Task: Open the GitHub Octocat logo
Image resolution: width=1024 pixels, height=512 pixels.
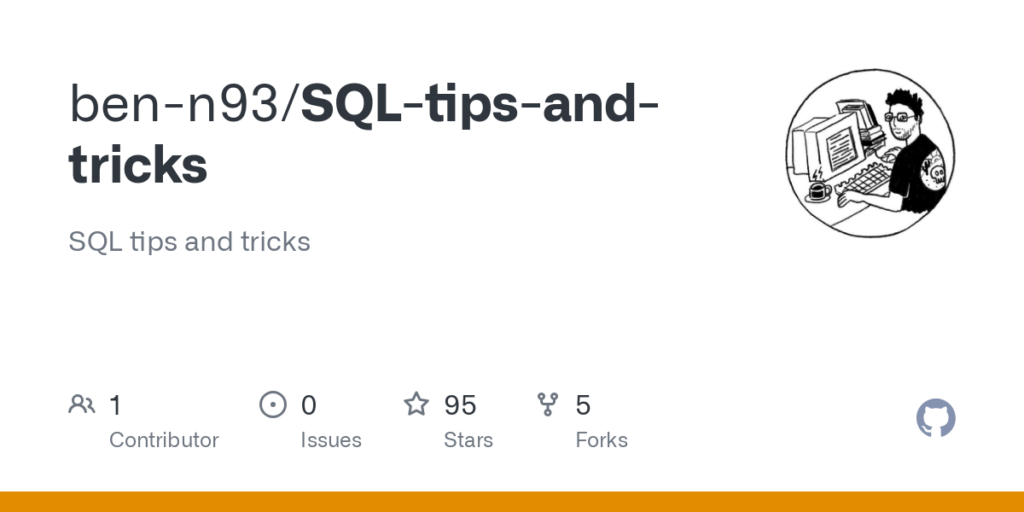Action: coord(936,418)
